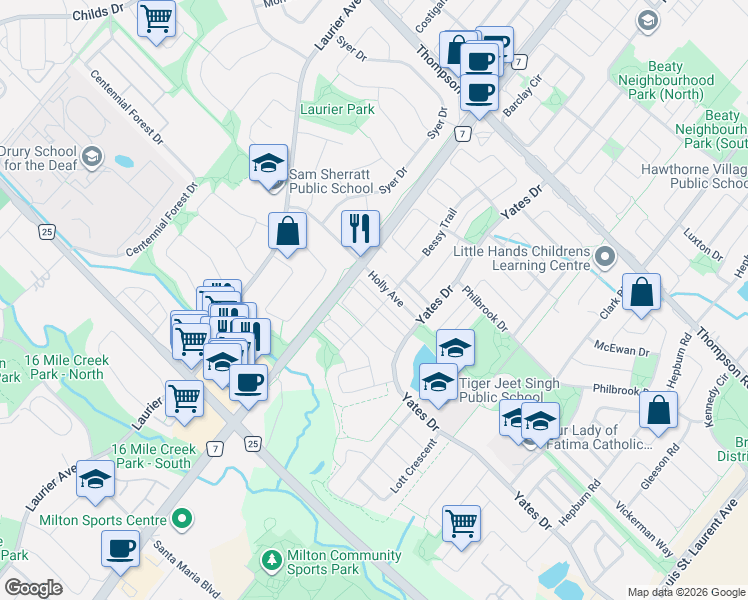Click the coffee cup marker by Santa Maria Blvd
Image resolution: width=748 pixels, height=600 pixels.
tap(121, 550)
